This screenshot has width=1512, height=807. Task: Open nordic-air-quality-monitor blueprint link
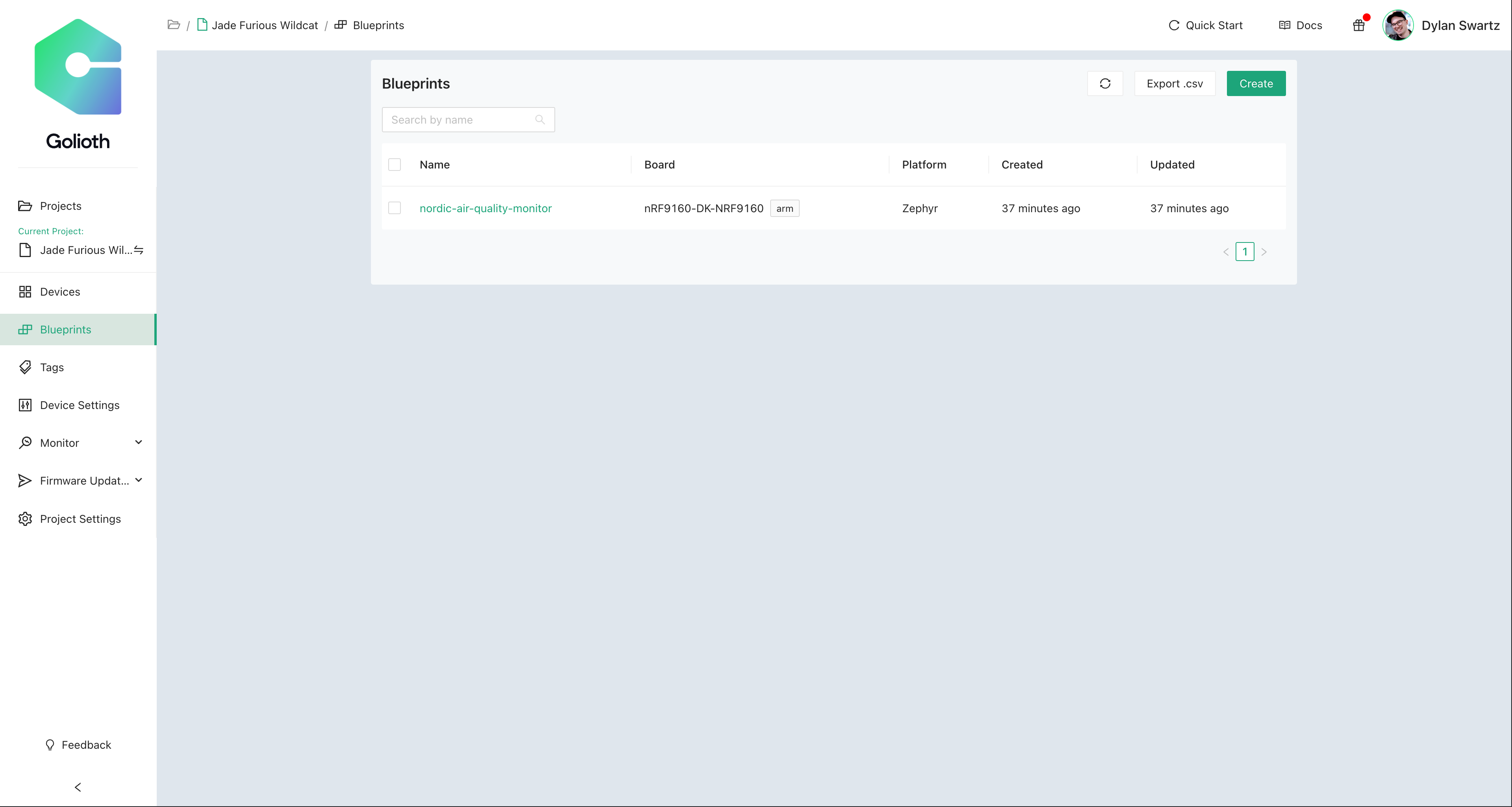click(485, 208)
